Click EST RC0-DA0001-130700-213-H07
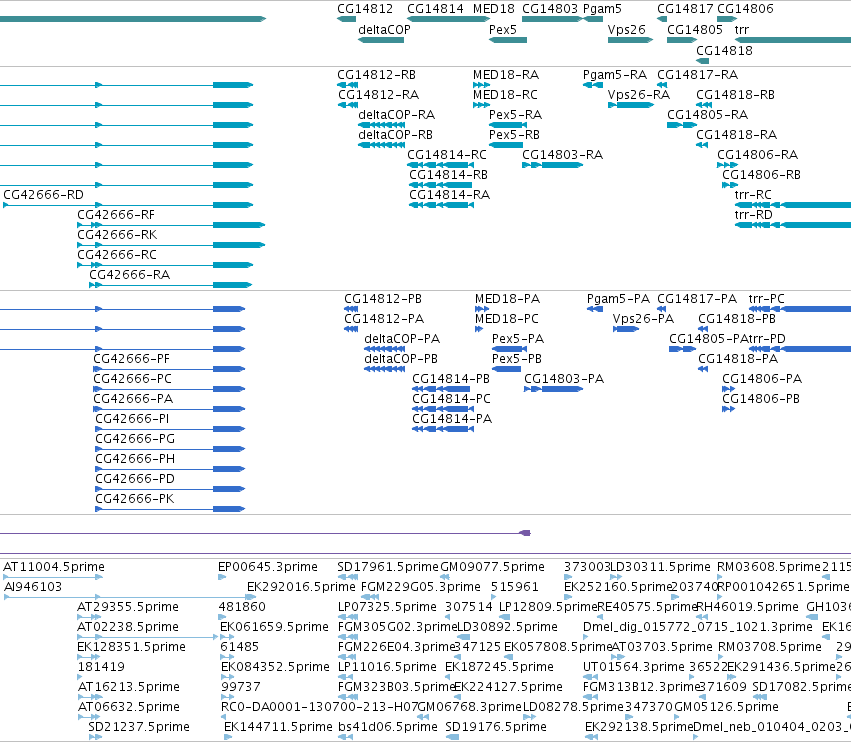Image resolution: width=851 pixels, height=742 pixels. point(319,707)
